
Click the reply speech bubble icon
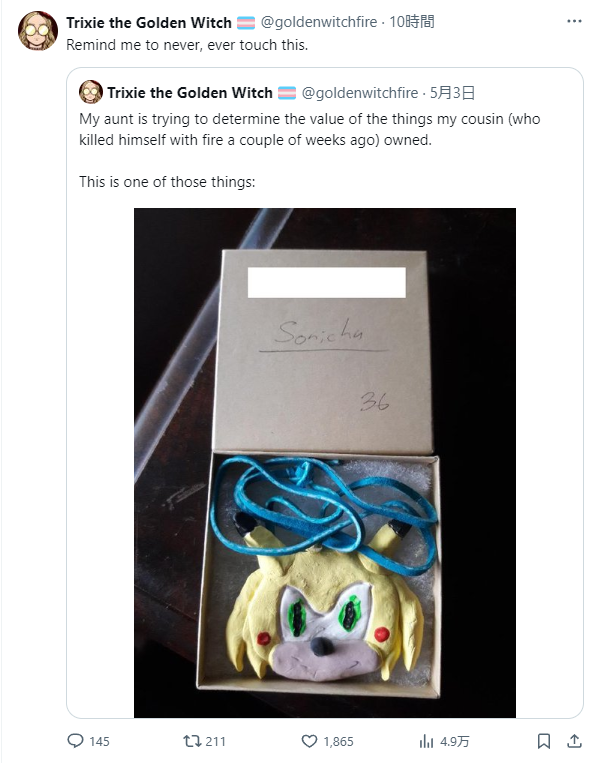click(x=75, y=741)
